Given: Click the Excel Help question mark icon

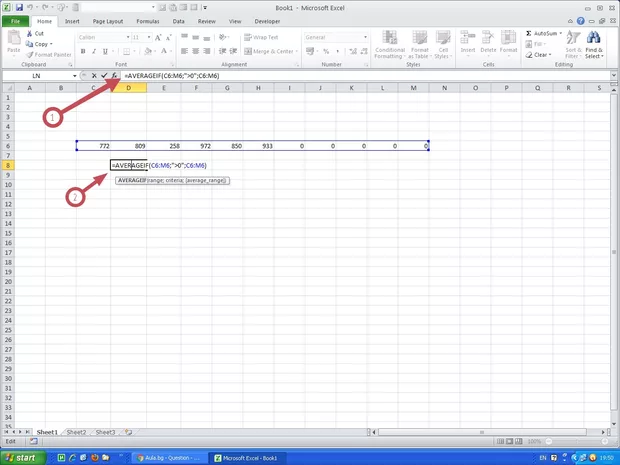Looking at the screenshot, I should pos(580,21).
